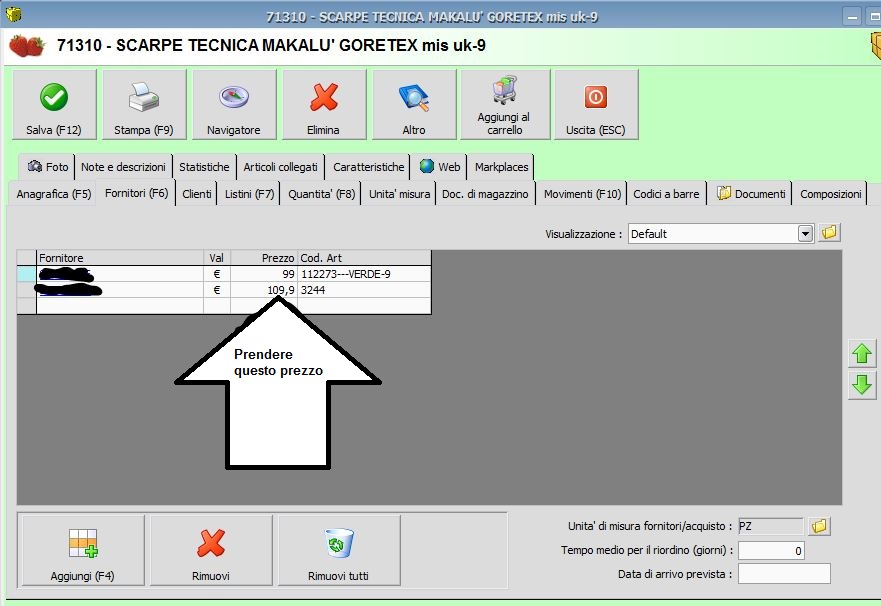Select the first supplier row's selector cell
881x606 pixels.
point(26,274)
